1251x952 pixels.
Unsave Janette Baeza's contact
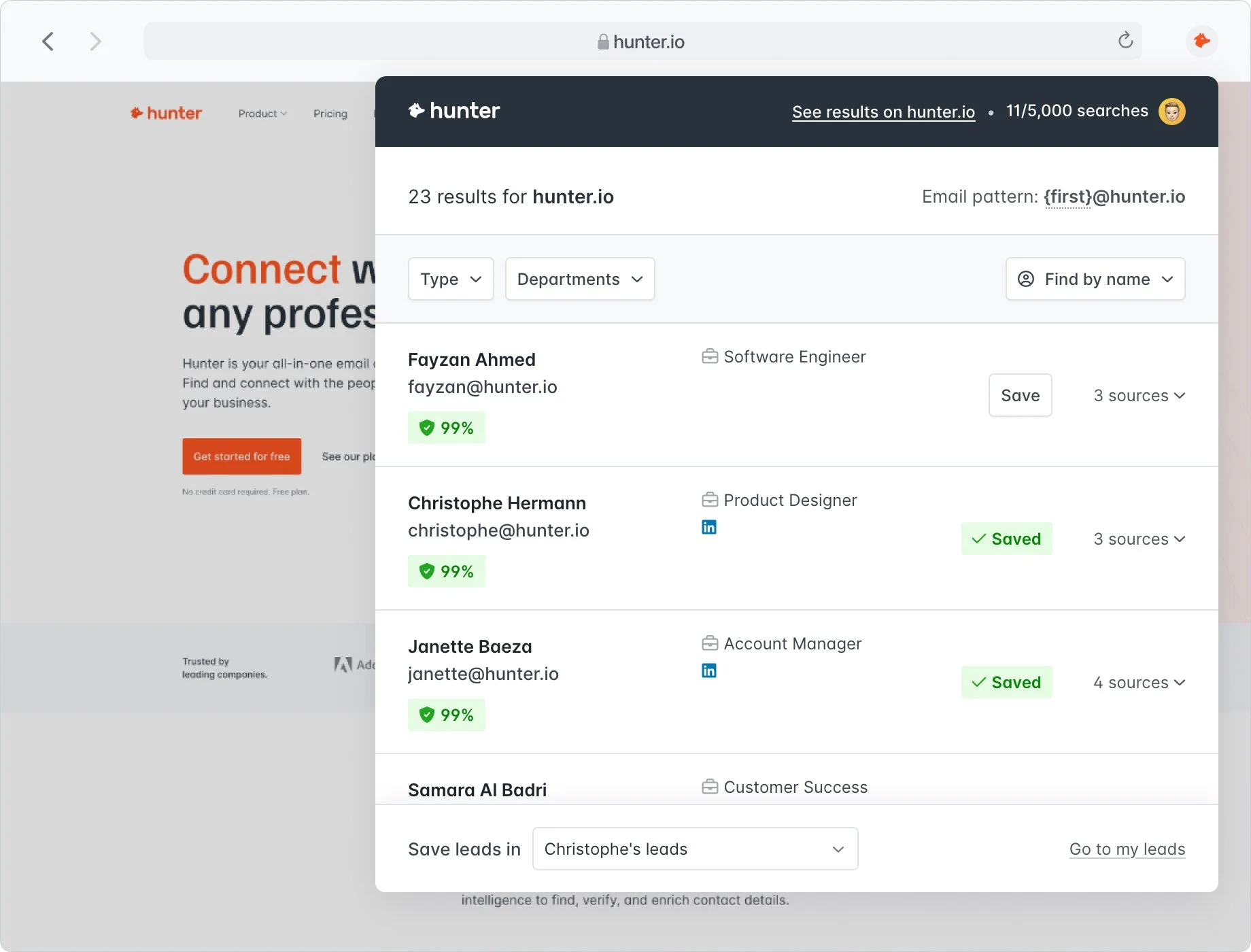pos(1006,682)
